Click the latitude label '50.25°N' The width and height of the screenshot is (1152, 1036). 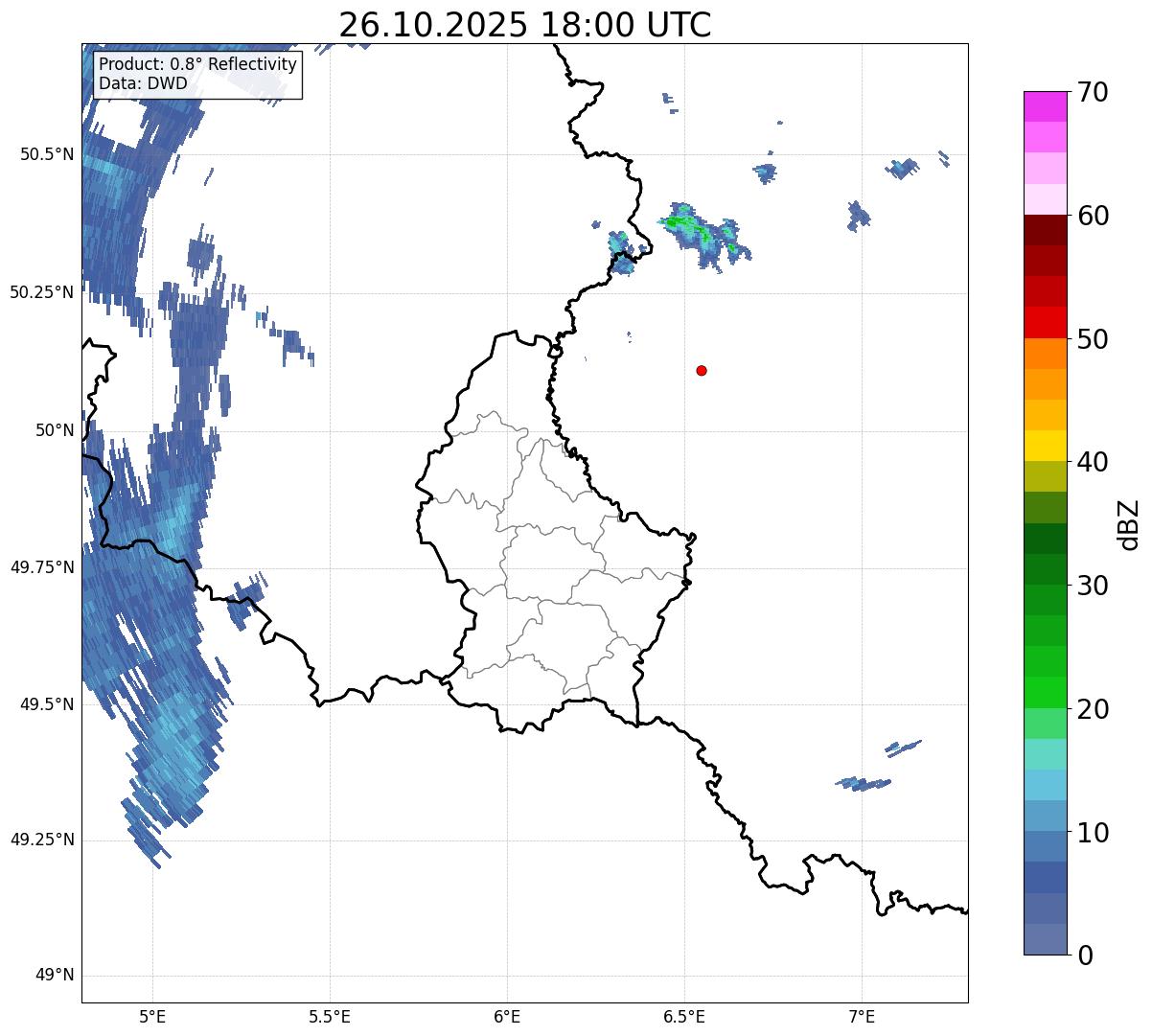click(x=42, y=292)
